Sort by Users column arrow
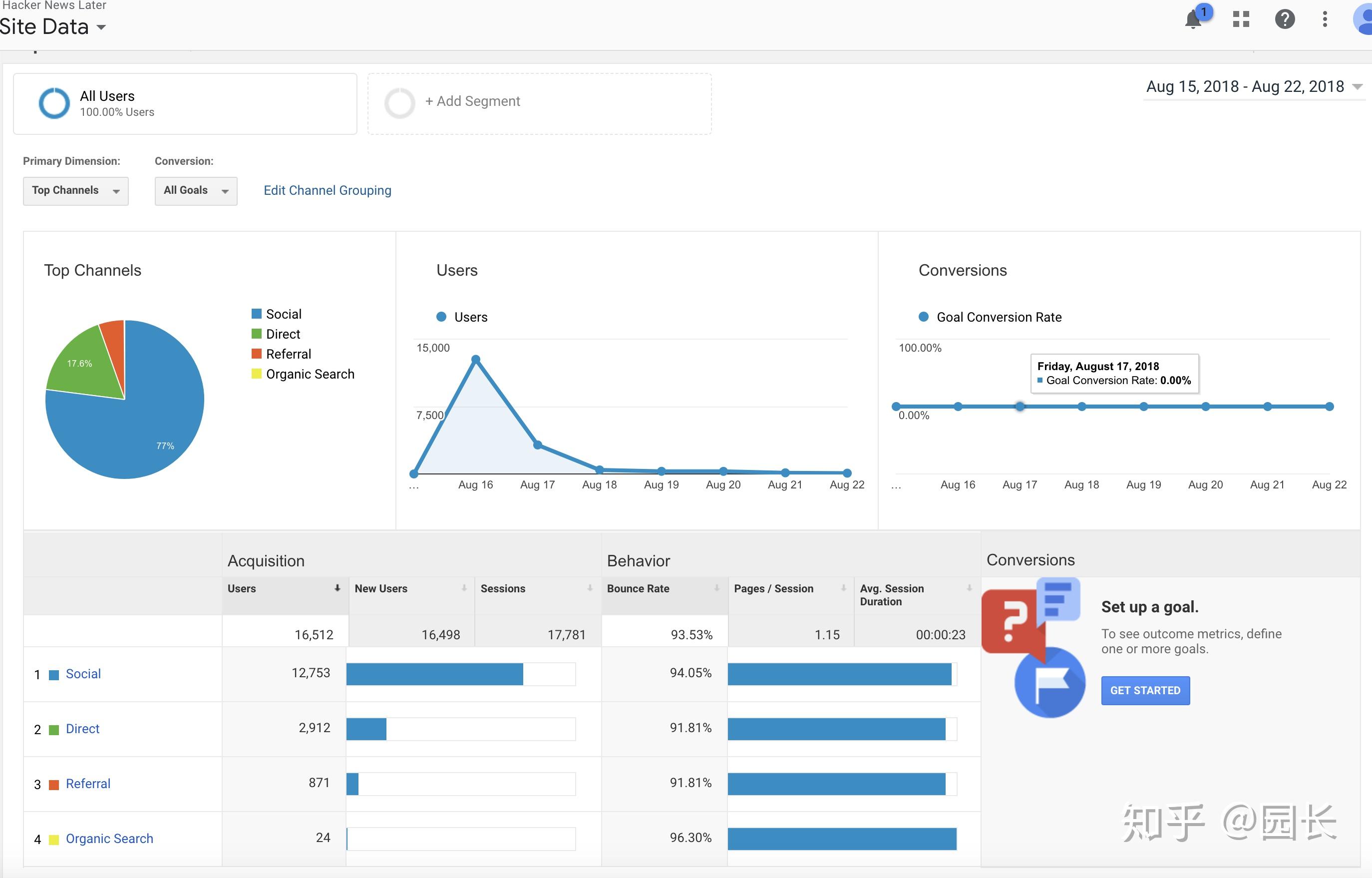This screenshot has height=878, width=1372. coord(338,588)
